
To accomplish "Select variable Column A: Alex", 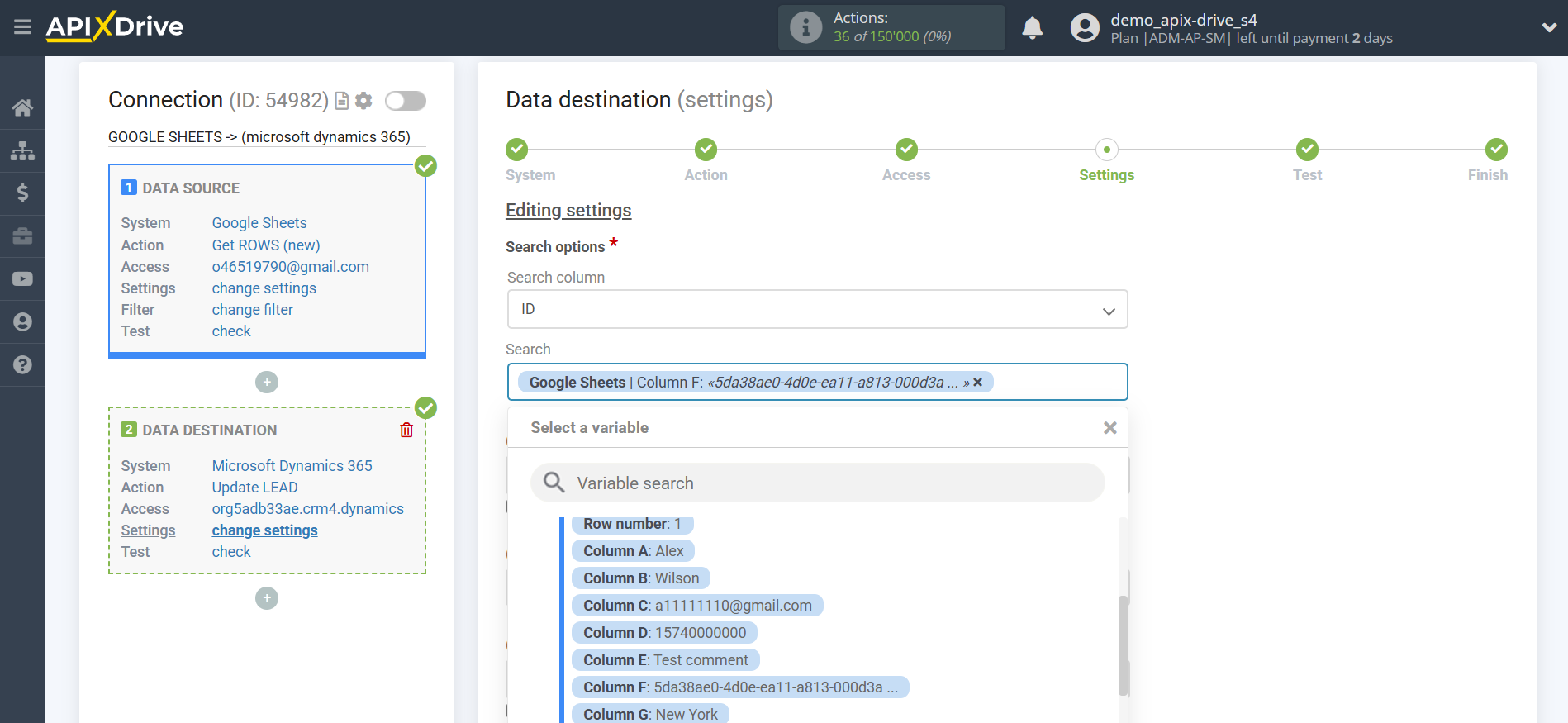I will click(x=634, y=551).
